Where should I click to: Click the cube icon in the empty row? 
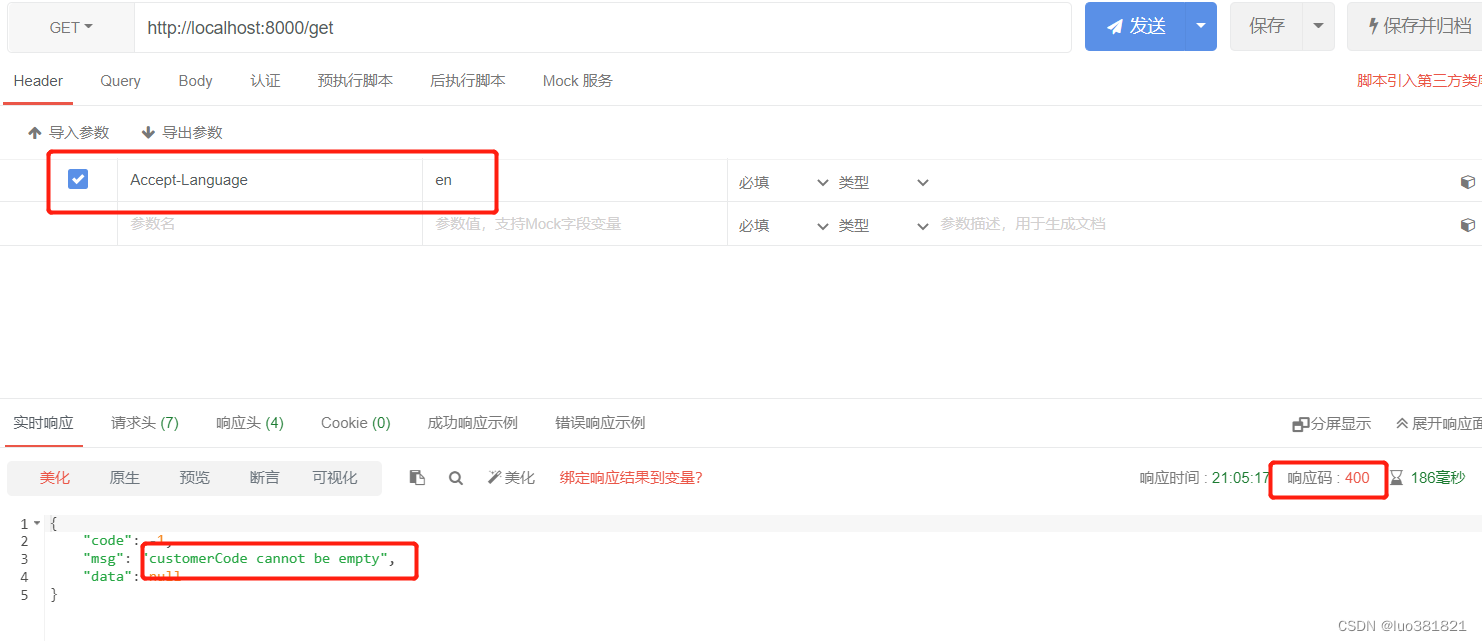pos(1467,225)
